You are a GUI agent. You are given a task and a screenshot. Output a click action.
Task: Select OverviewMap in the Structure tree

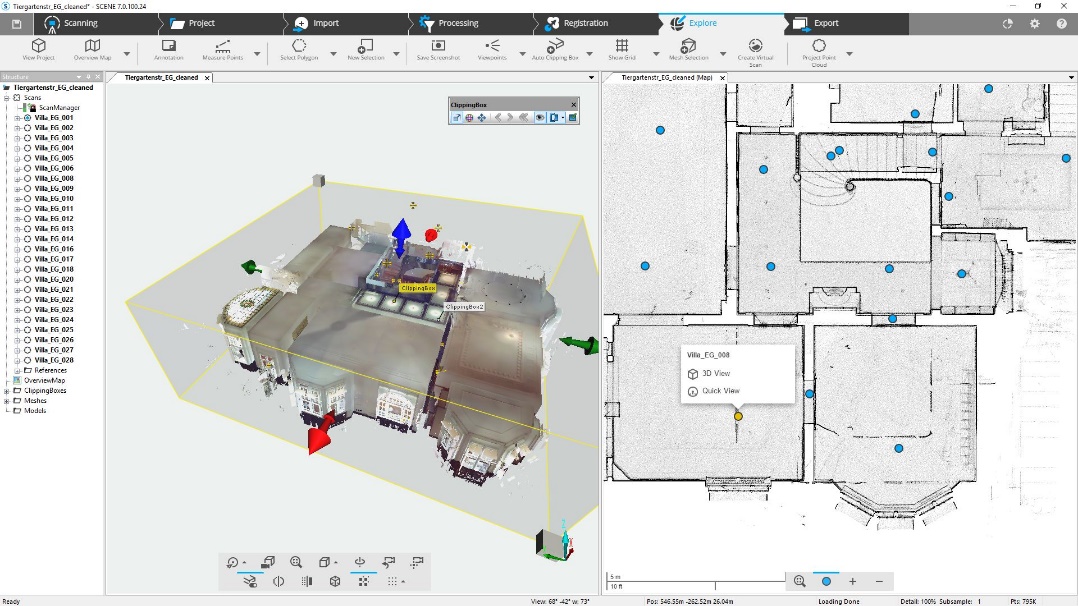pos(44,381)
